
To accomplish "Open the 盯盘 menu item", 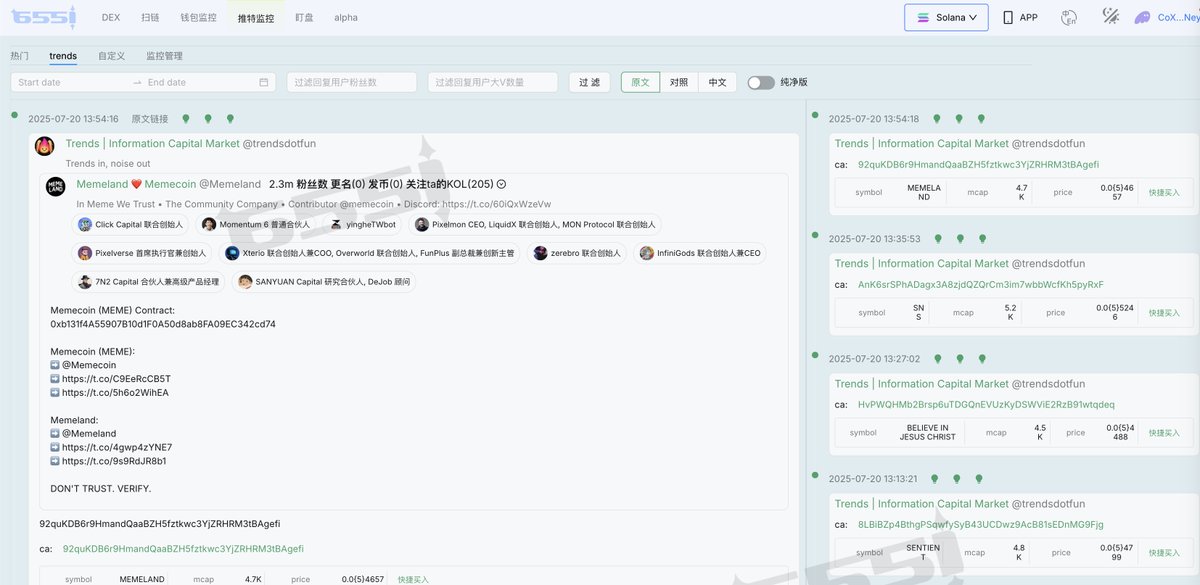I will tap(305, 17).
